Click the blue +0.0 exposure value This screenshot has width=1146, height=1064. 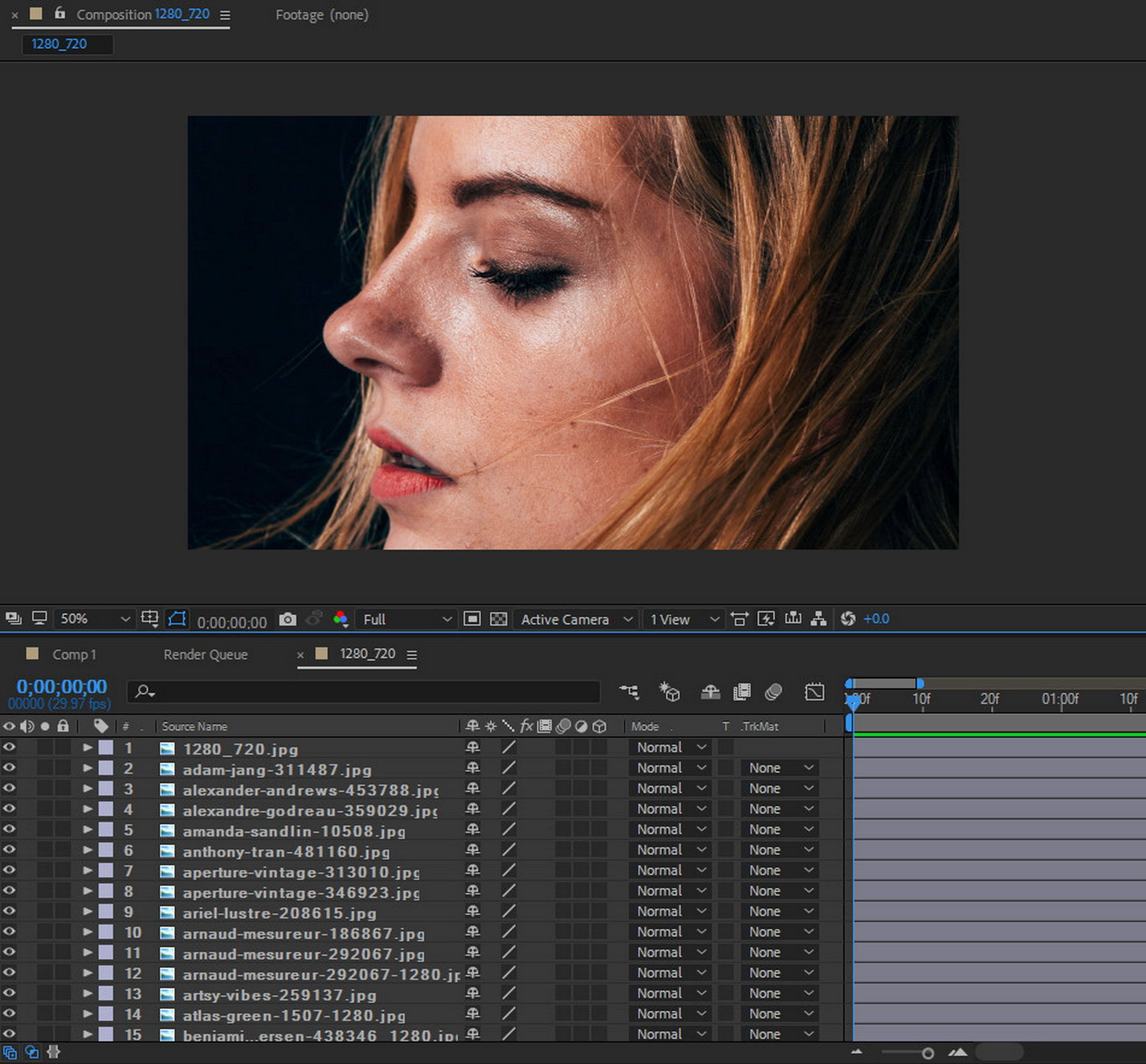coord(876,619)
